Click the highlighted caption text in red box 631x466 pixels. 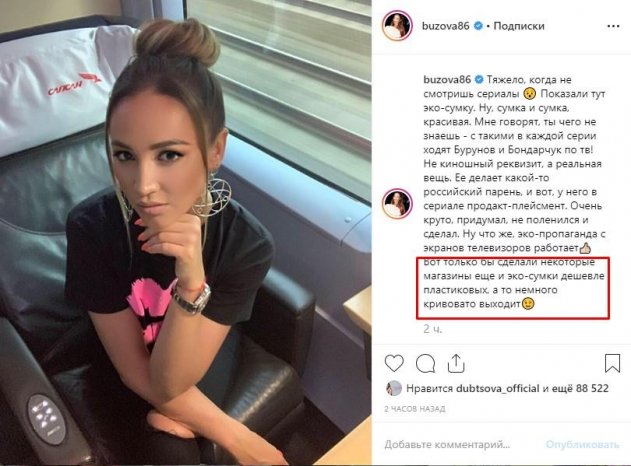(513, 288)
